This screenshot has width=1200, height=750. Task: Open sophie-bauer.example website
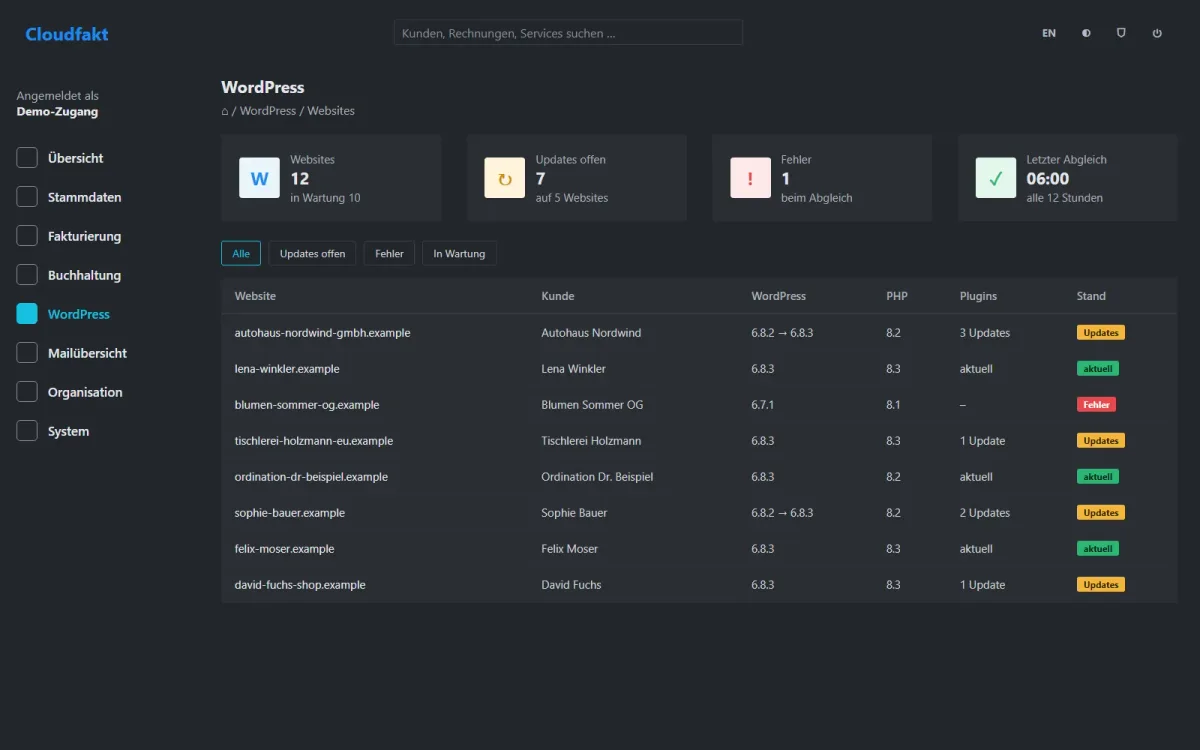pos(290,512)
